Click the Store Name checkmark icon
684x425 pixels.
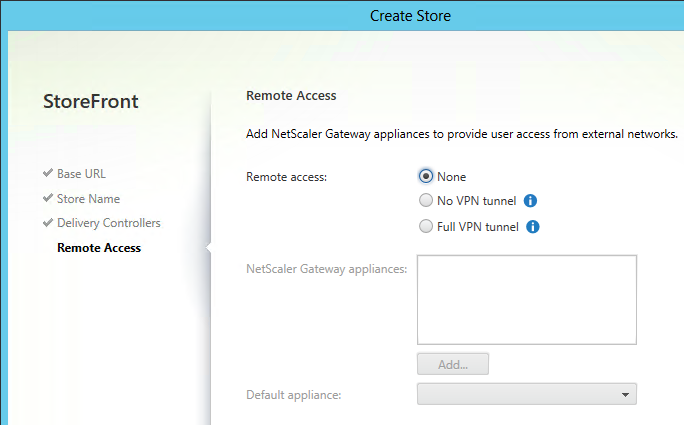[48, 198]
